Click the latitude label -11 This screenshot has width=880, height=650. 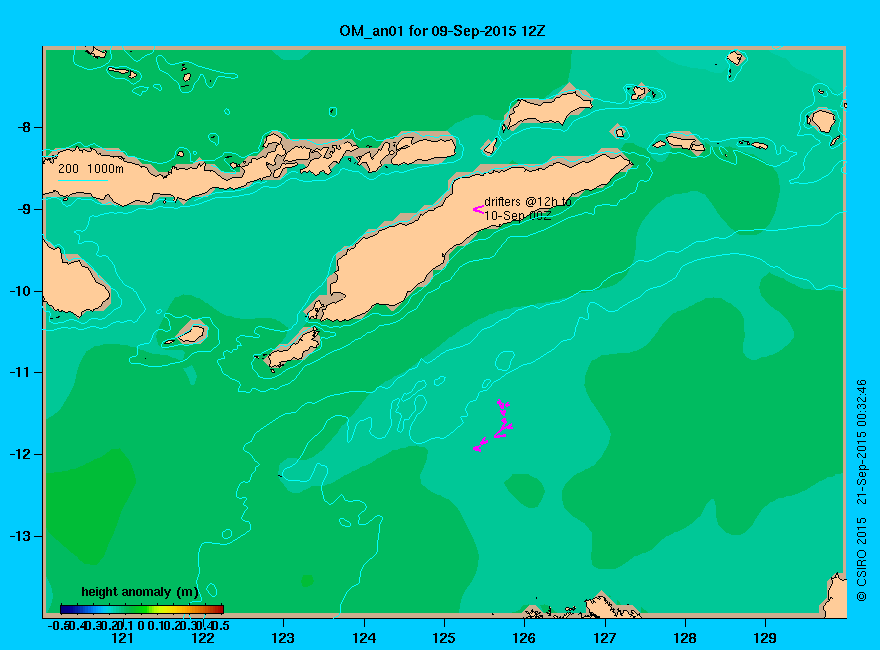click(x=21, y=372)
